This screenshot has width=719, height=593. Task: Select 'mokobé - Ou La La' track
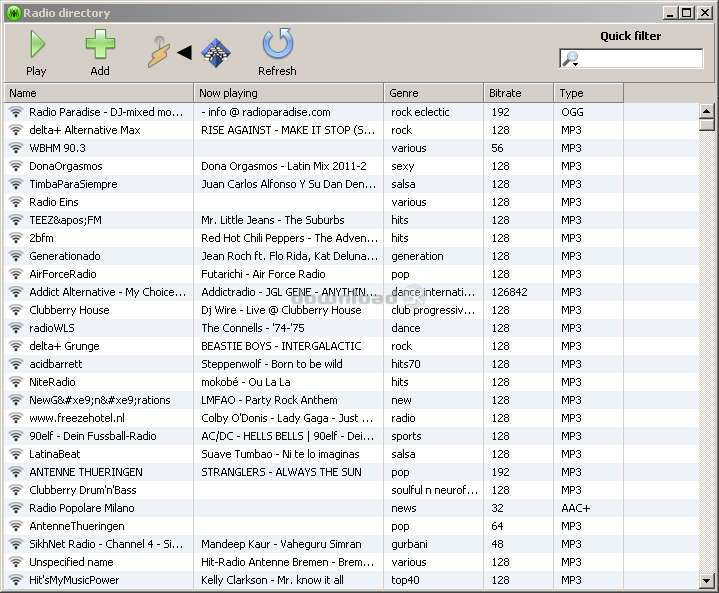246,382
